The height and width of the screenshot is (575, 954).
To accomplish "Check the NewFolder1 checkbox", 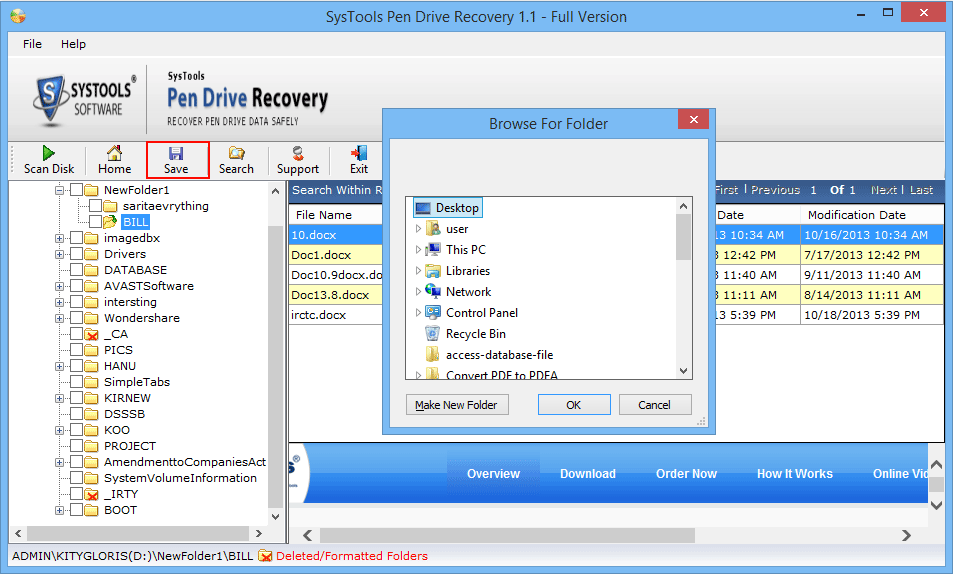I will coord(77,190).
